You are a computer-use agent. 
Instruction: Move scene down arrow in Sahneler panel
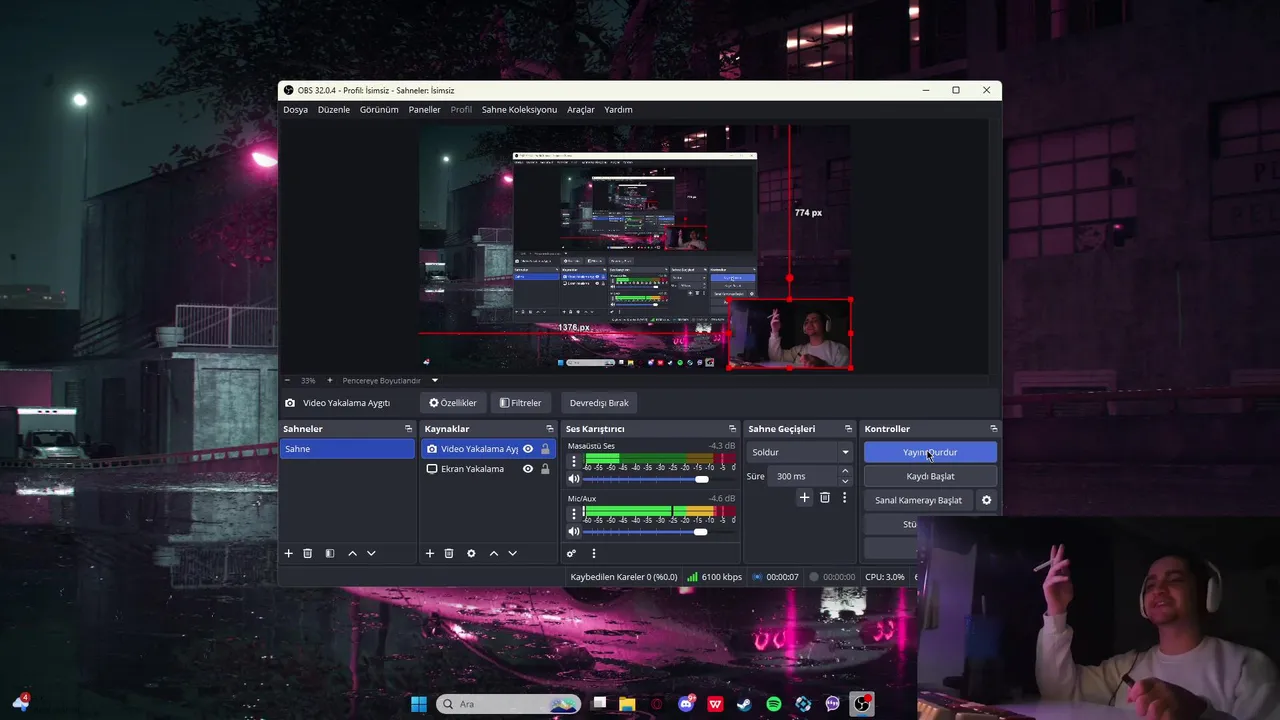pos(371,553)
